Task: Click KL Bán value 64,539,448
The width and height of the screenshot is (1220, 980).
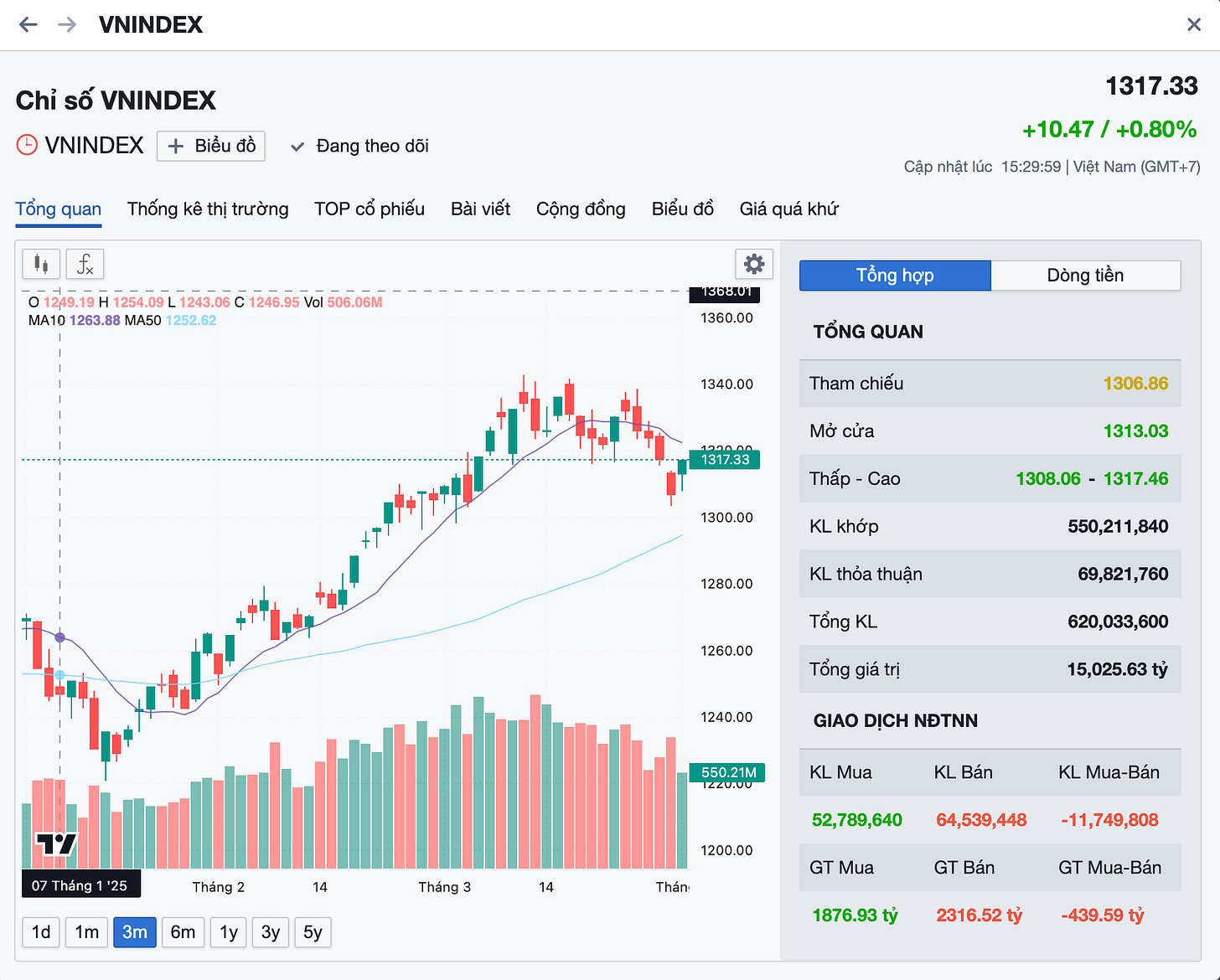Action: [x=981, y=820]
